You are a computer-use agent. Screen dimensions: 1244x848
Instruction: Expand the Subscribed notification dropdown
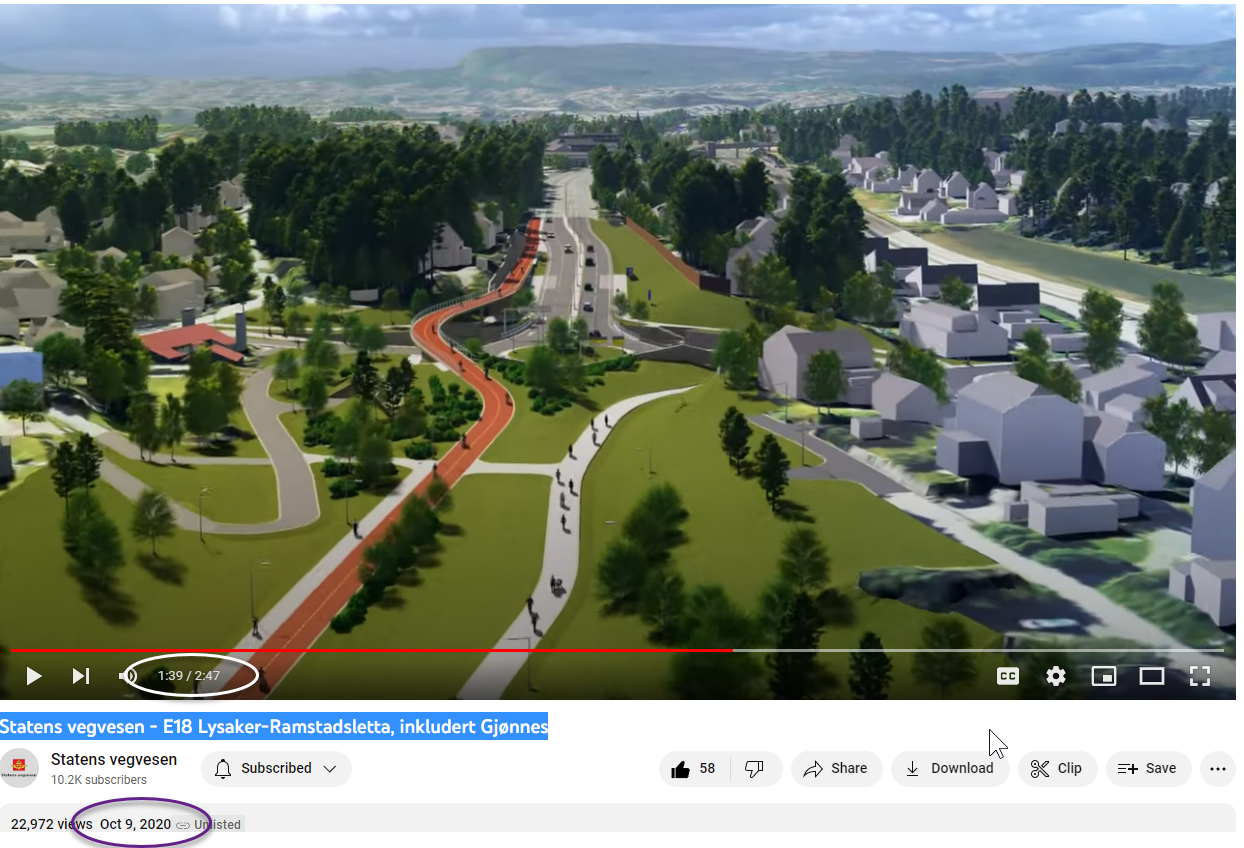(276, 768)
